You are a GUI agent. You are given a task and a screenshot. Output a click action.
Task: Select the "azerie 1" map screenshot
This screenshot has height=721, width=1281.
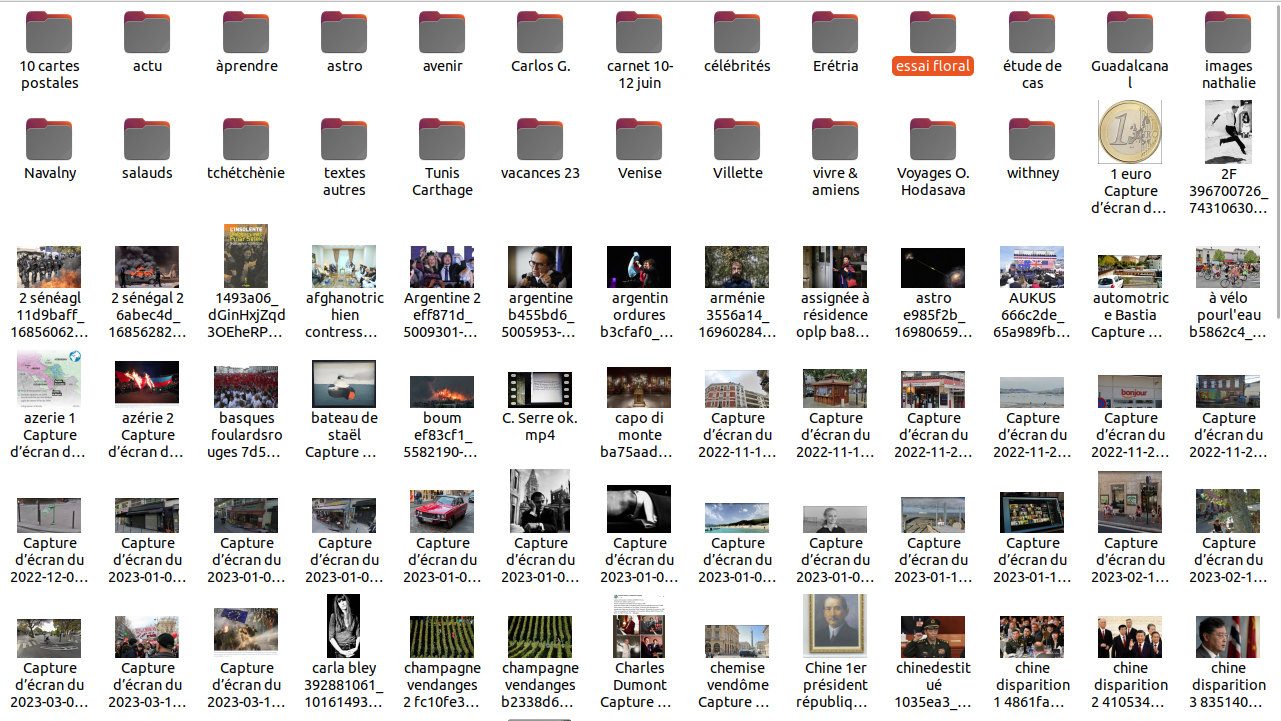(x=49, y=379)
